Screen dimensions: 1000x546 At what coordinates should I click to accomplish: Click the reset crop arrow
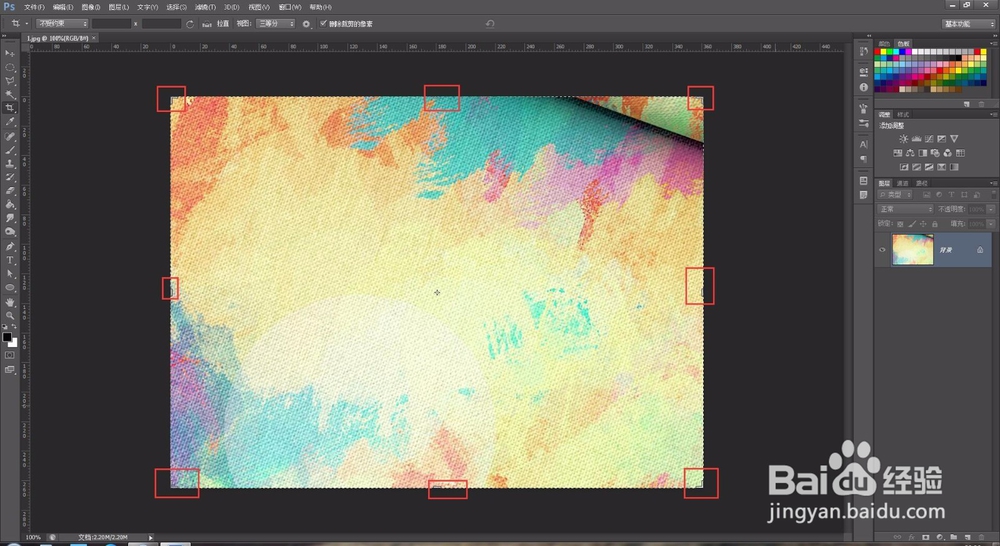(x=490, y=24)
